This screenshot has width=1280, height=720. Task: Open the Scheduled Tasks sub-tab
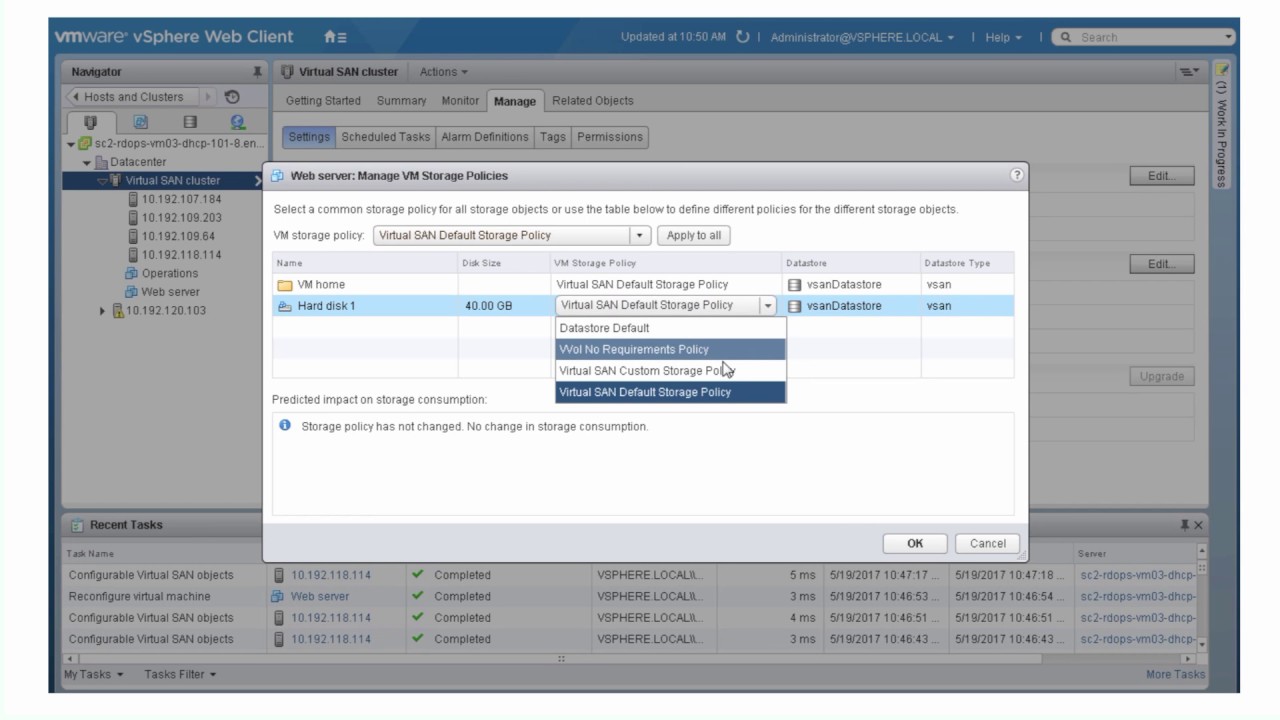pyautogui.click(x=385, y=137)
